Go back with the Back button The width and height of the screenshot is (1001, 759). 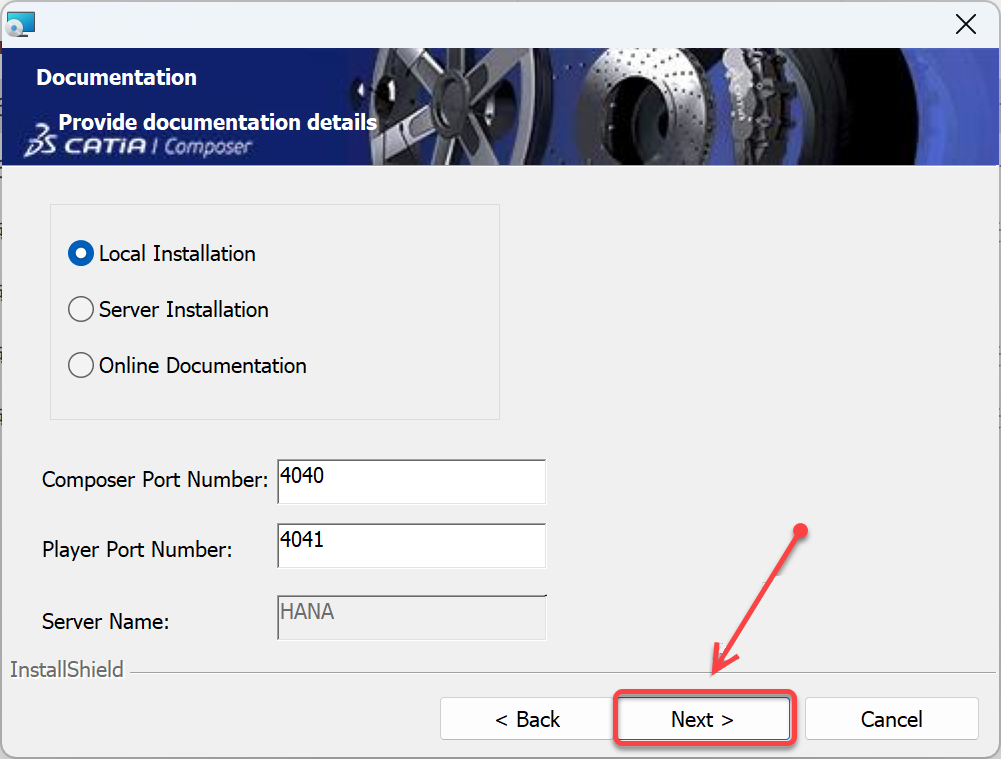coord(527,719)
